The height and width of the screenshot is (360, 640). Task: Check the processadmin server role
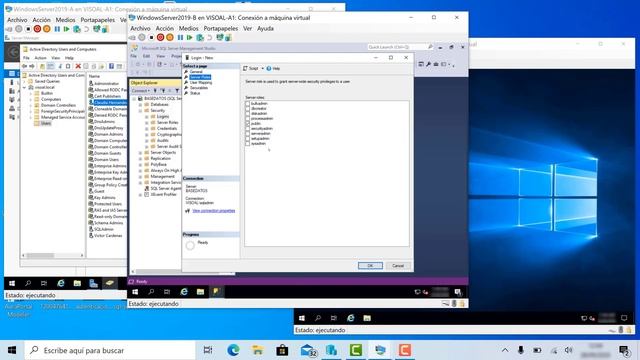(x=248, y=118)
